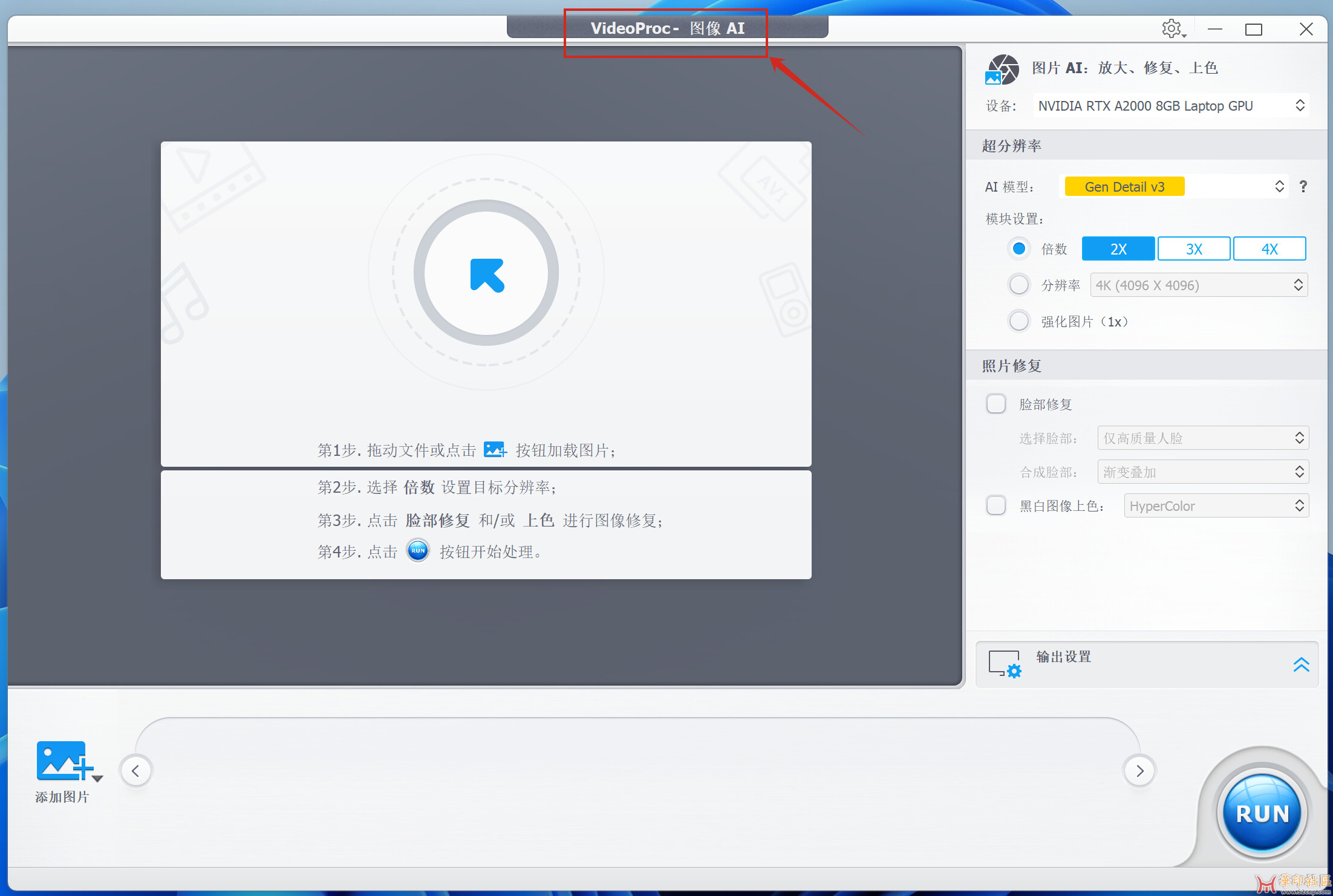Image resolution: width=1333 pixels, height=896 pixels.
Task: Click the blue arrow drop zone circle
Action: (486, 273)
